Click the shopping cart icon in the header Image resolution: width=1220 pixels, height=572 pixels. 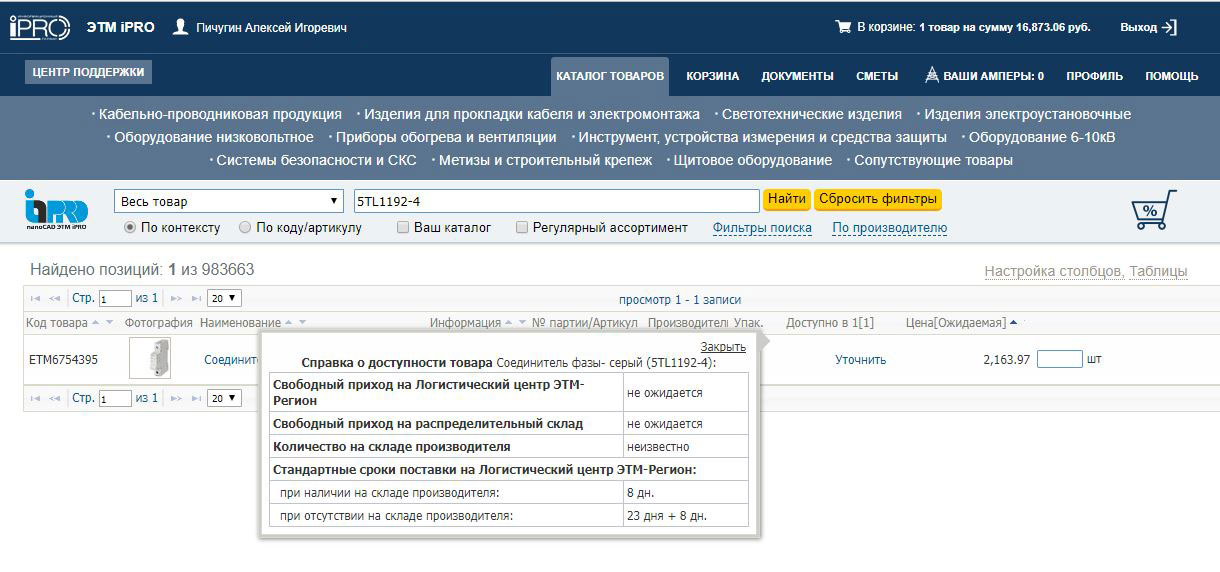click(843, 27)
